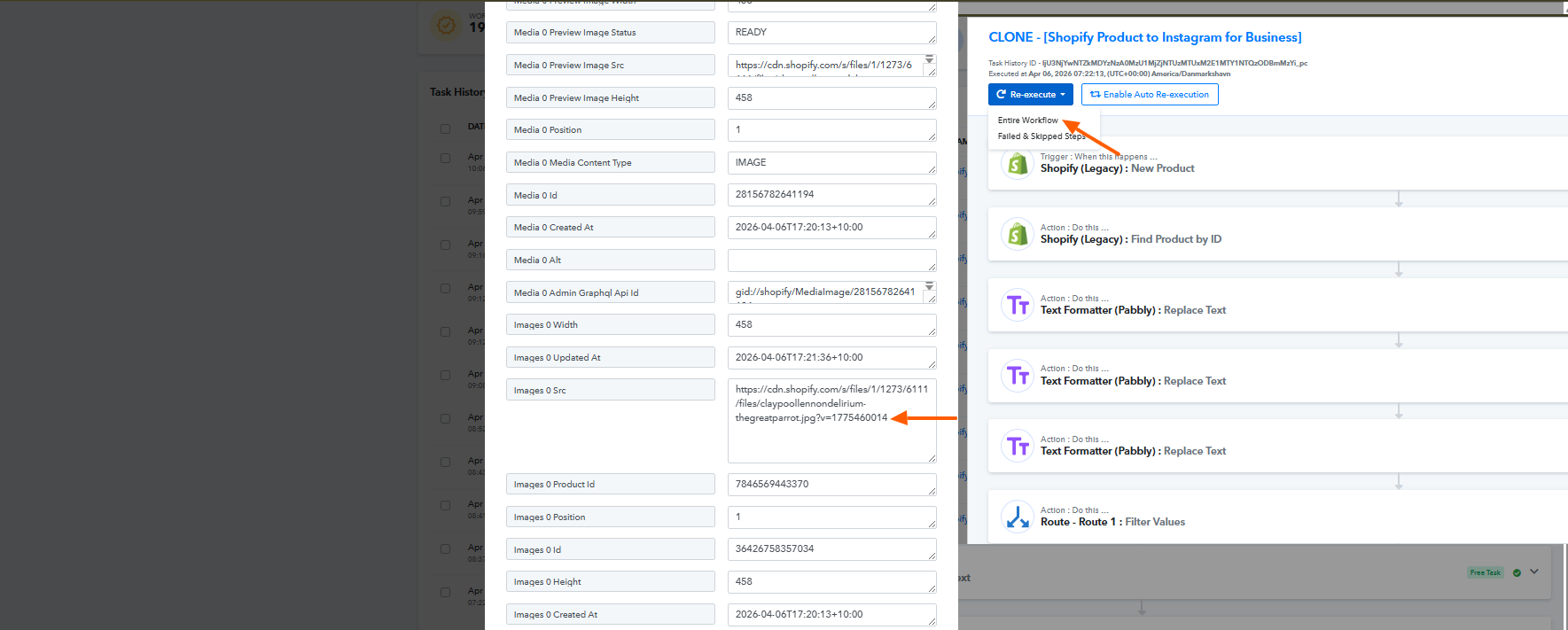Open the Re-execute dropdown button
Image resolution: width=1568 pixels, height=630 pixels.
1031,94
